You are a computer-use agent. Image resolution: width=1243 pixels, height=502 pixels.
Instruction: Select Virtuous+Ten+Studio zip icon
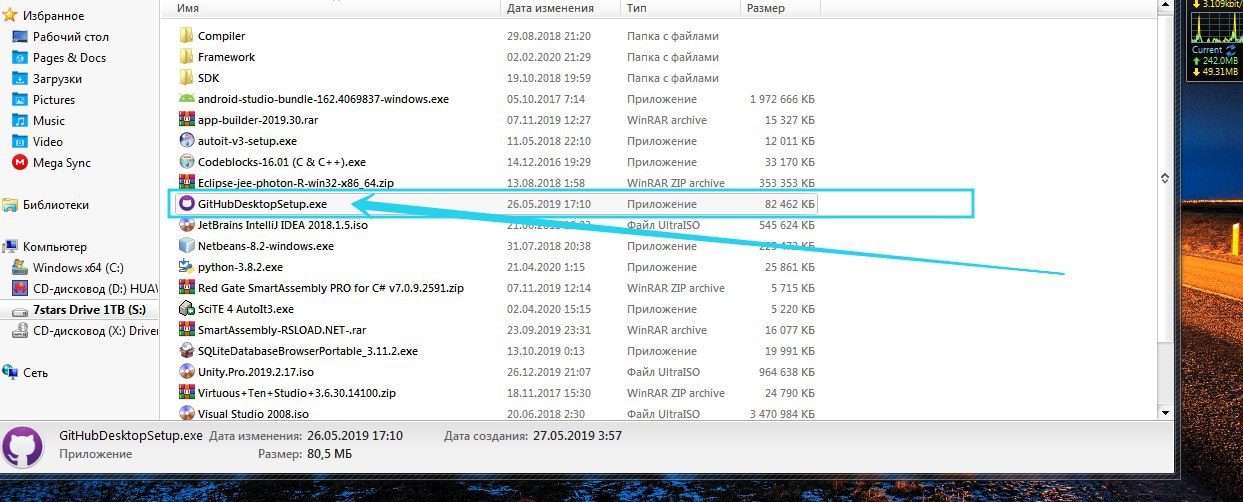(186, 393)
